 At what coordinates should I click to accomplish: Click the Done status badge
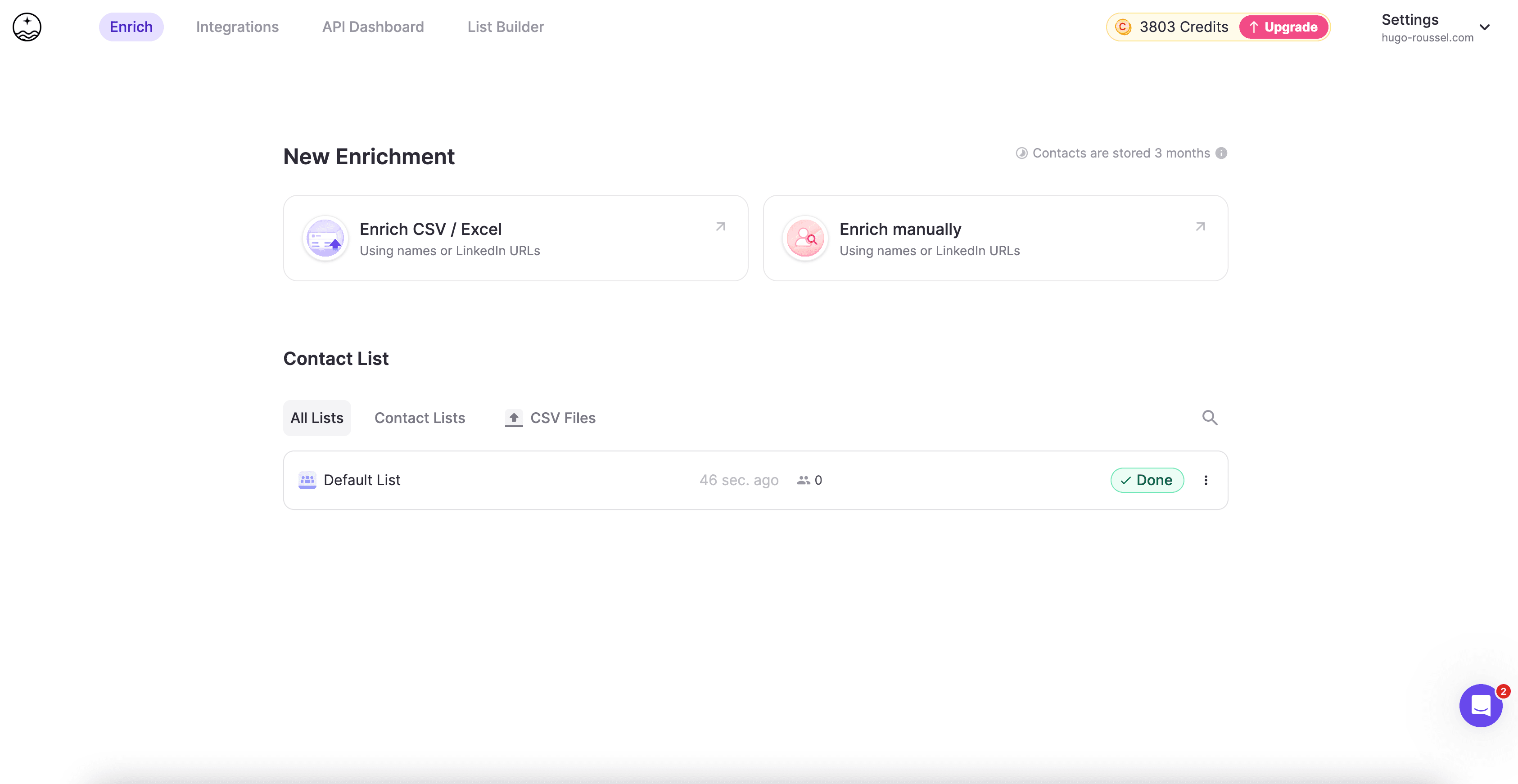[x=1147, y=480]
